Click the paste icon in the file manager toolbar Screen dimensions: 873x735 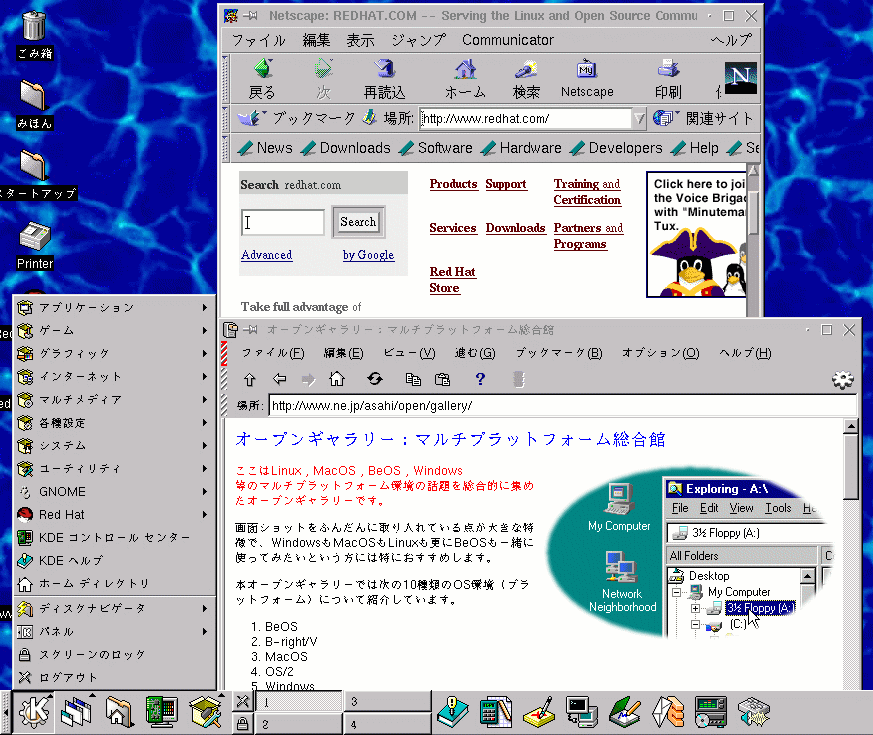click(x=443, y=379)
